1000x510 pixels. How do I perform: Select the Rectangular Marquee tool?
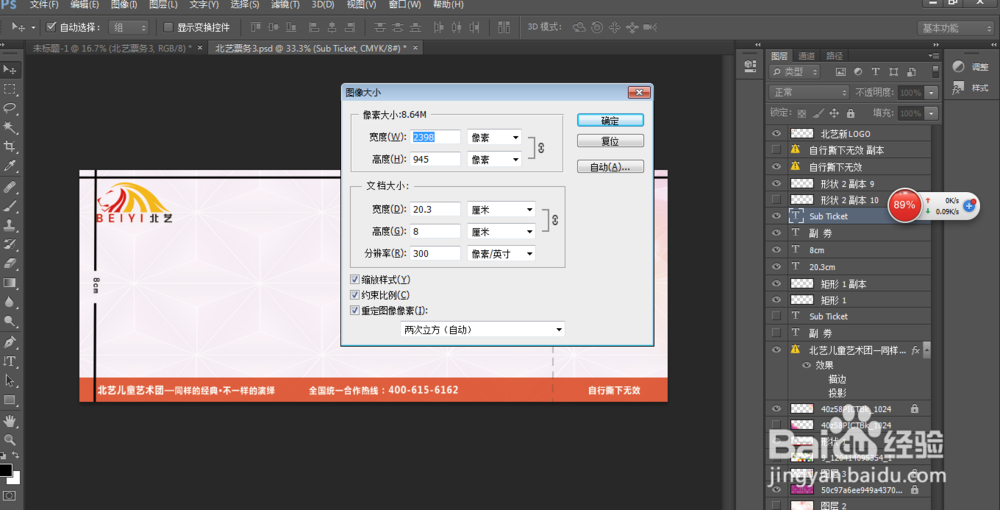10,89
